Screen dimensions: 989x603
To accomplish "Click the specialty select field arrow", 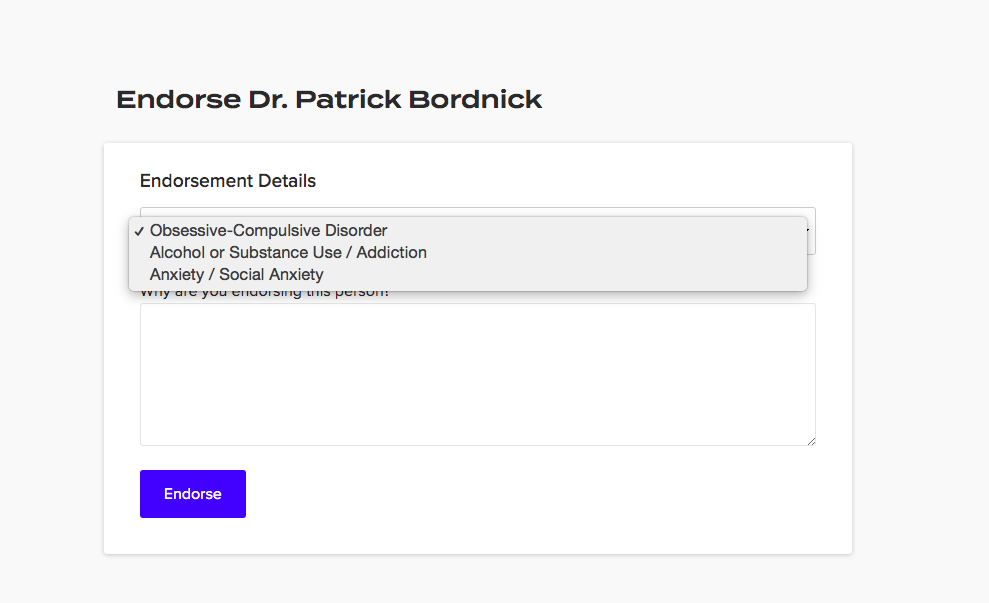I will pos(807,230).
